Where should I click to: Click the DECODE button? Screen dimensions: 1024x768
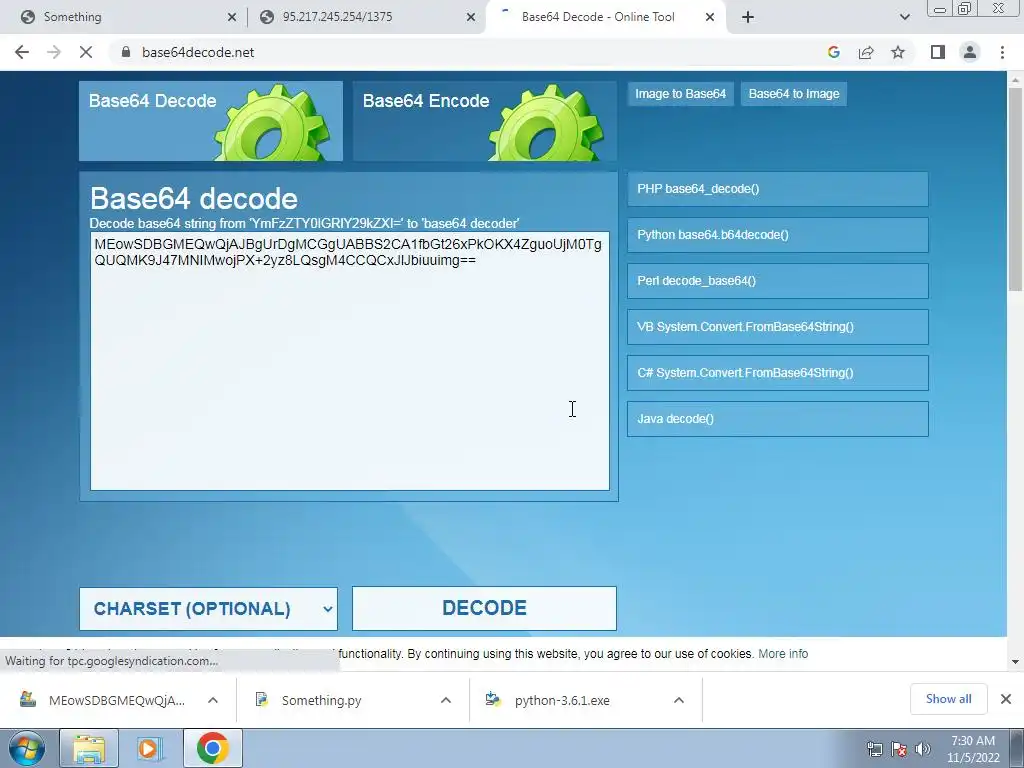pos(484,609)
